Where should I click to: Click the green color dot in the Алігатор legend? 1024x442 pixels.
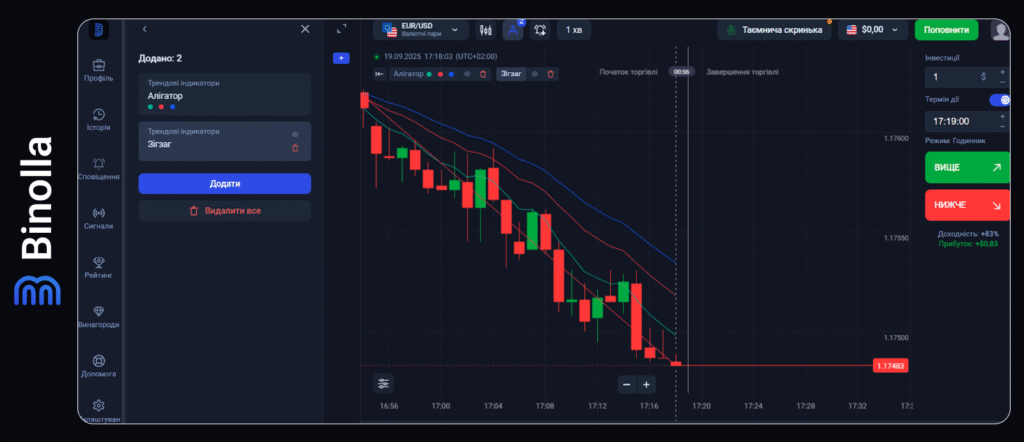[429, 74]
